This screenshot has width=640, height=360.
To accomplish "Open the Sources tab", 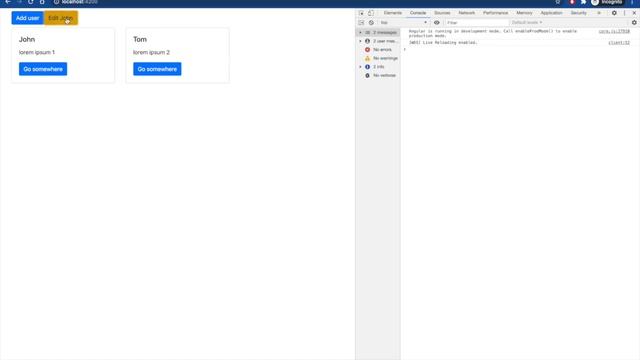I will point(442,13).
